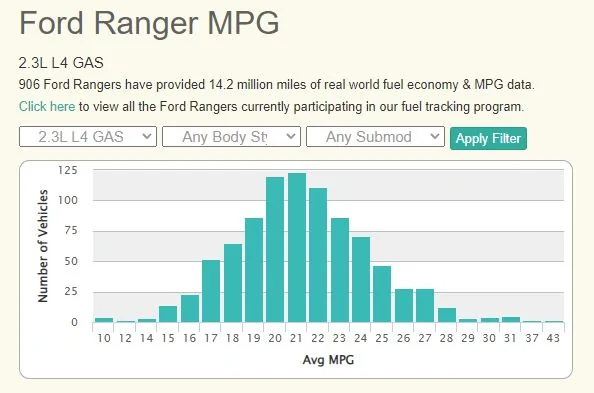This screenshot has width=594, height=393.
Task: Open the 2.3L L4 GAS engine dropdown
Action: [x=88, y=136]
